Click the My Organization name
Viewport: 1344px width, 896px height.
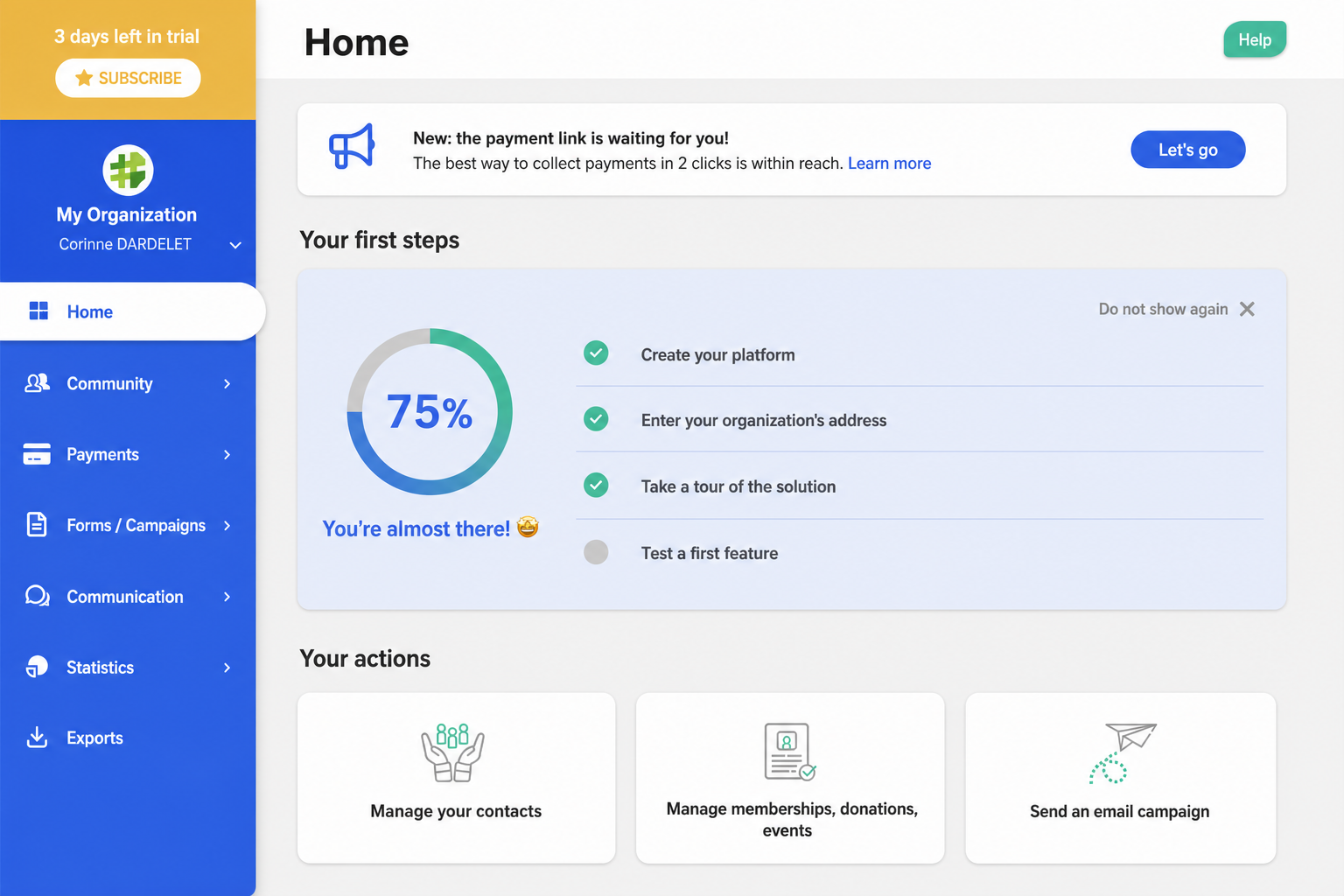[127, 214]
